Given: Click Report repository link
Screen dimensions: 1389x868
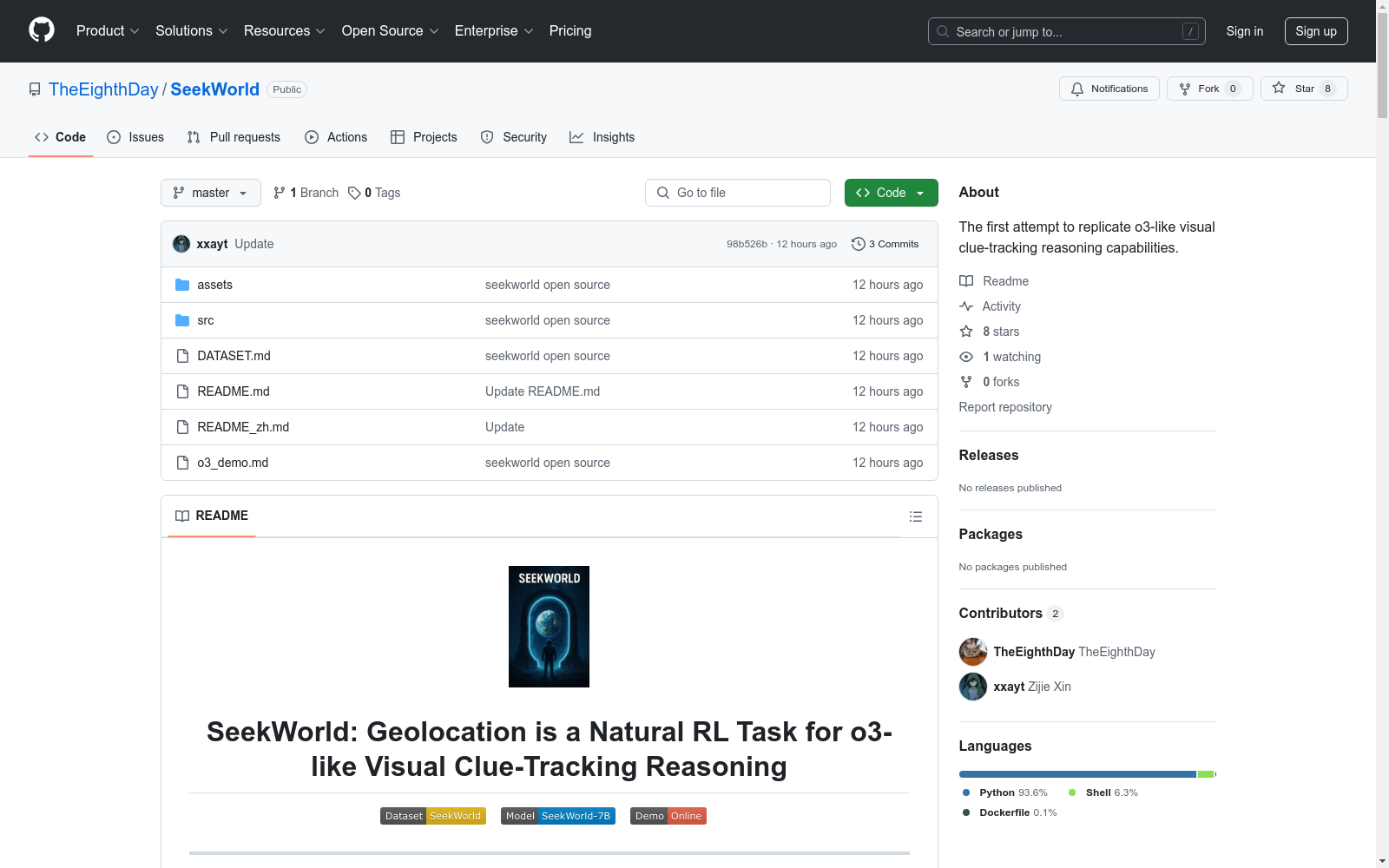Looking at the screenshot, I should click(x=1005, y=407).
